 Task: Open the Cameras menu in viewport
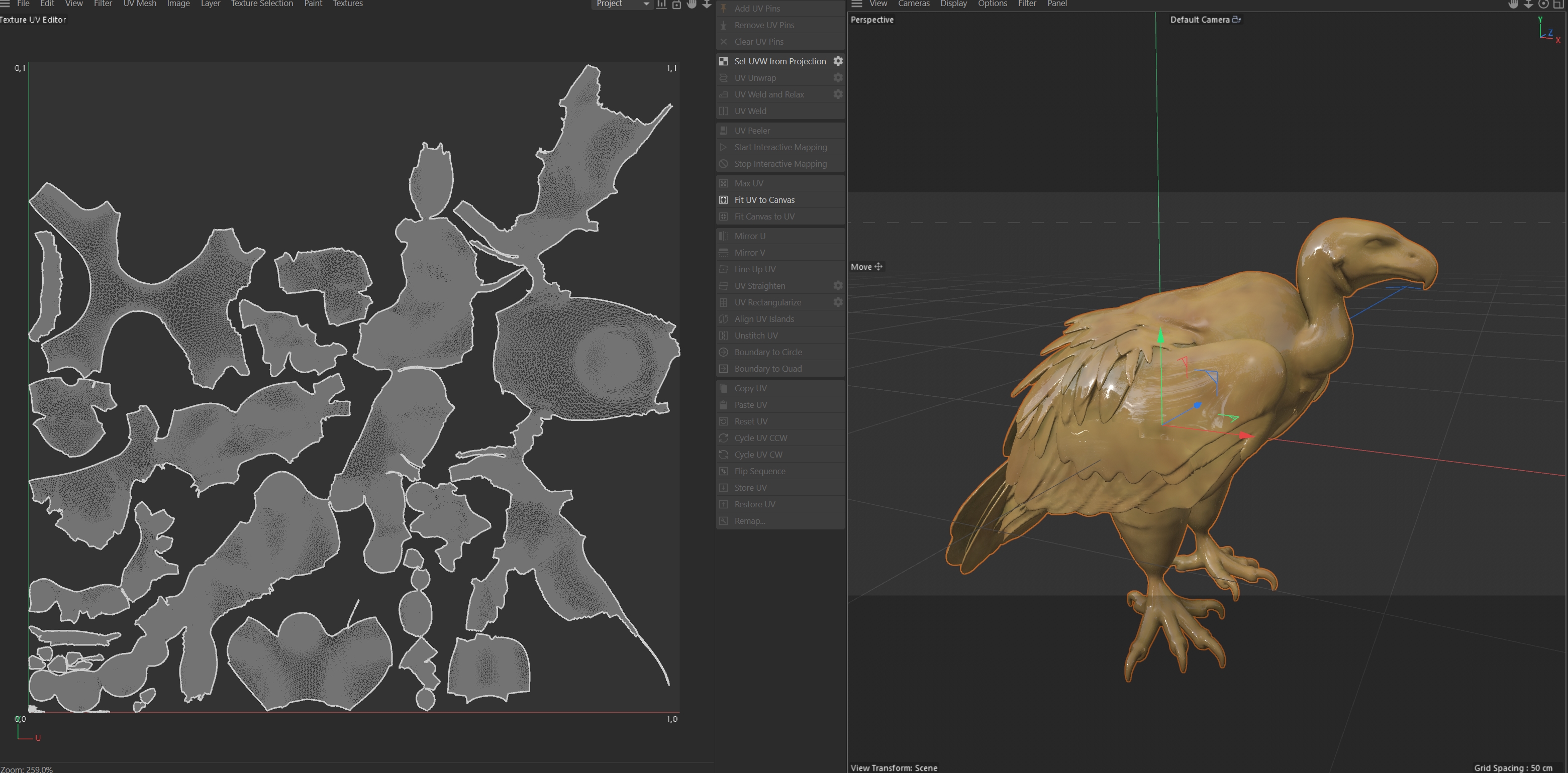[x=914, y=4]
